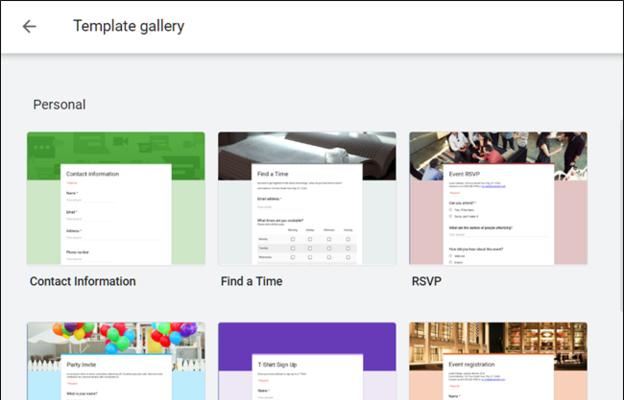This screenshot has height=400, width=624.
Task: Click the 'Template gallery' title
Action: click(x=129, y=26)
